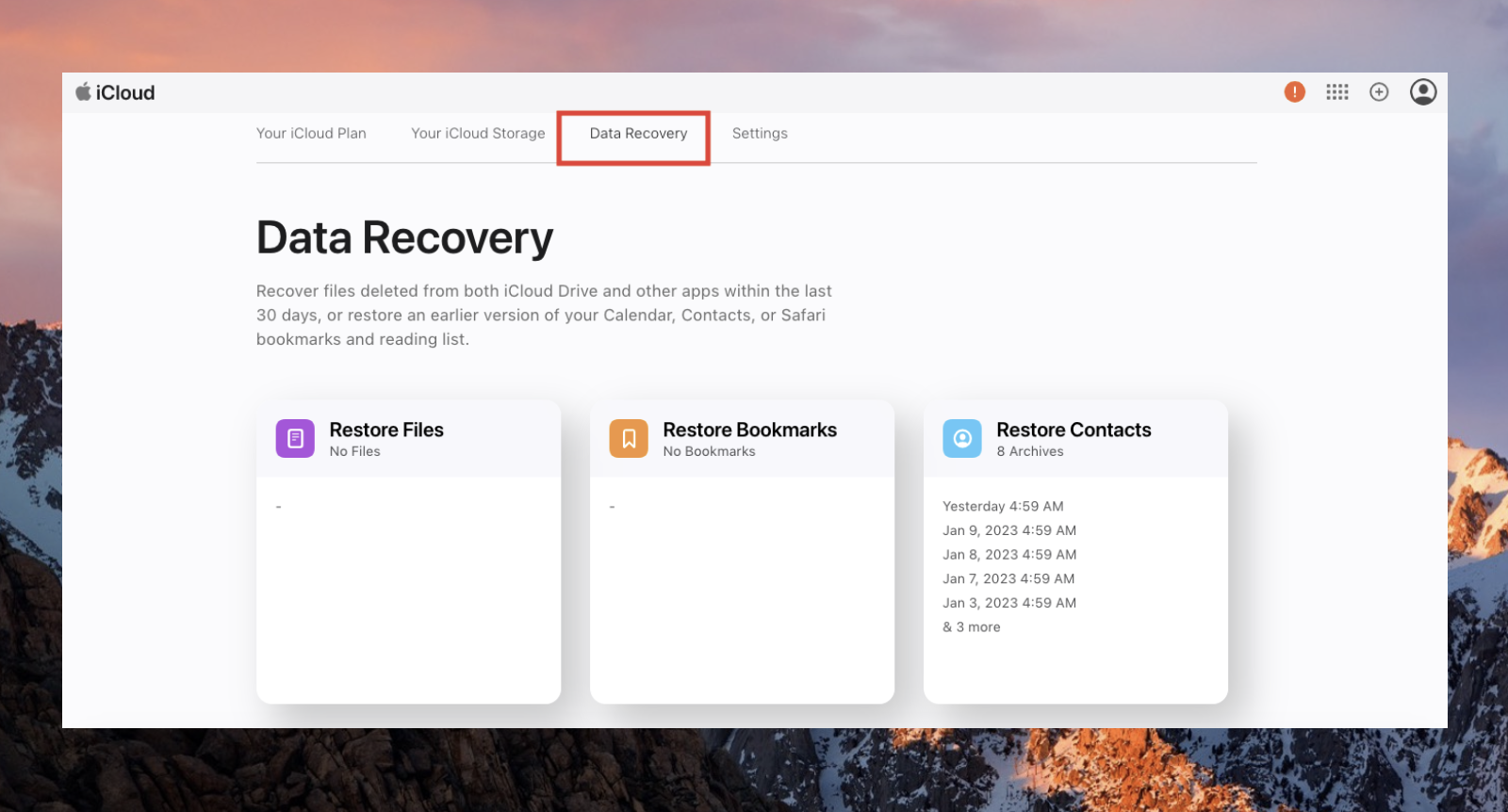The image size is (1508, 812).
Task: Switch to Your iCloud Plan tab
Action: tap(311, 134)
